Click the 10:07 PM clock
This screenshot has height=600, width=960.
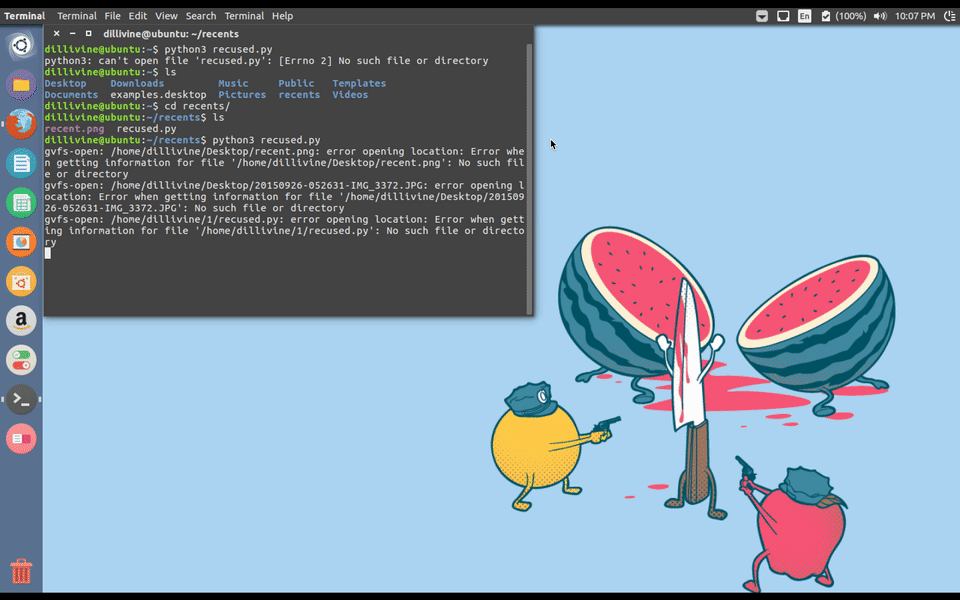(915, 16)
